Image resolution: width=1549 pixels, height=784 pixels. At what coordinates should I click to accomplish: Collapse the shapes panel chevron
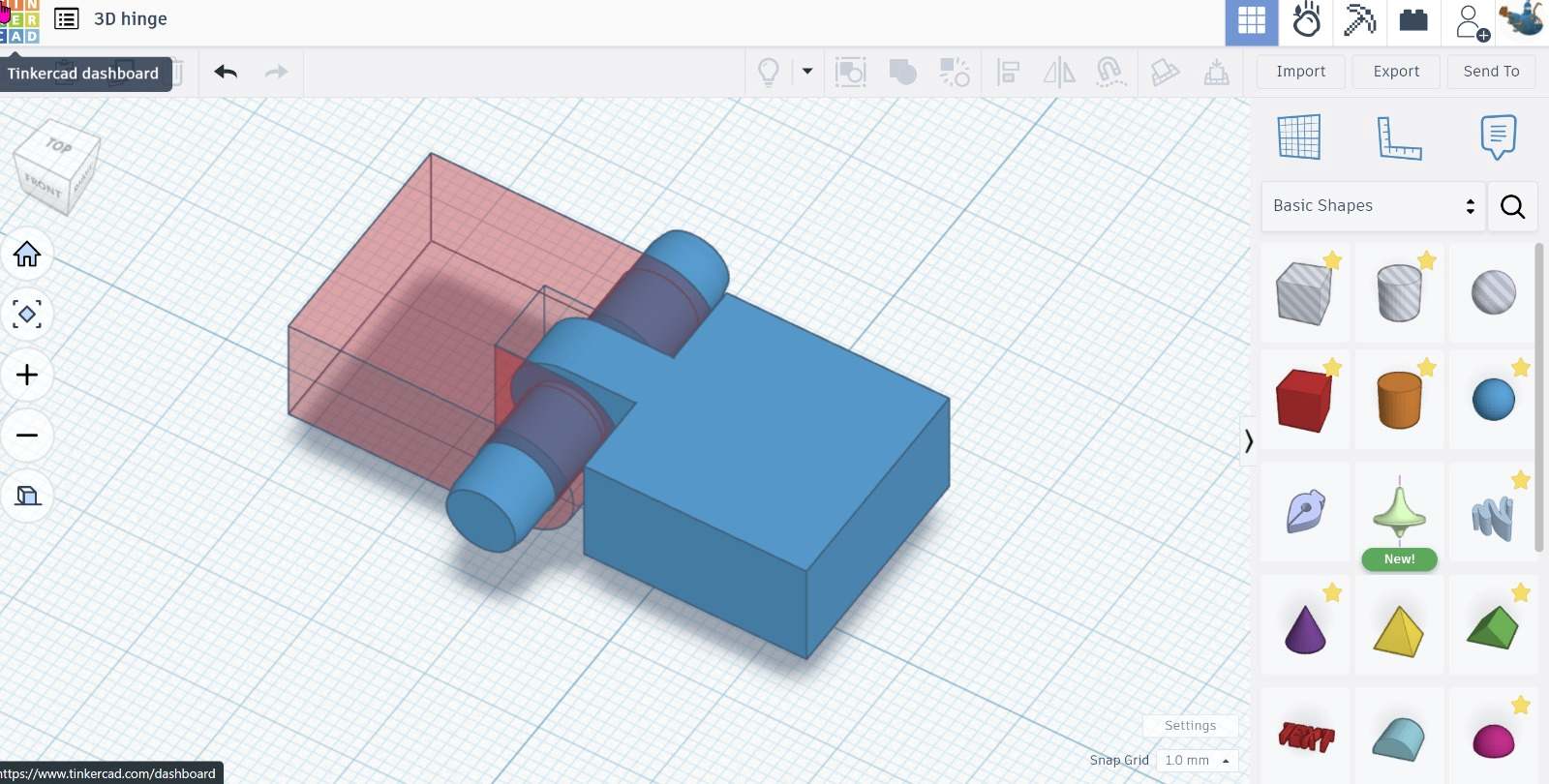point(1249,441)
